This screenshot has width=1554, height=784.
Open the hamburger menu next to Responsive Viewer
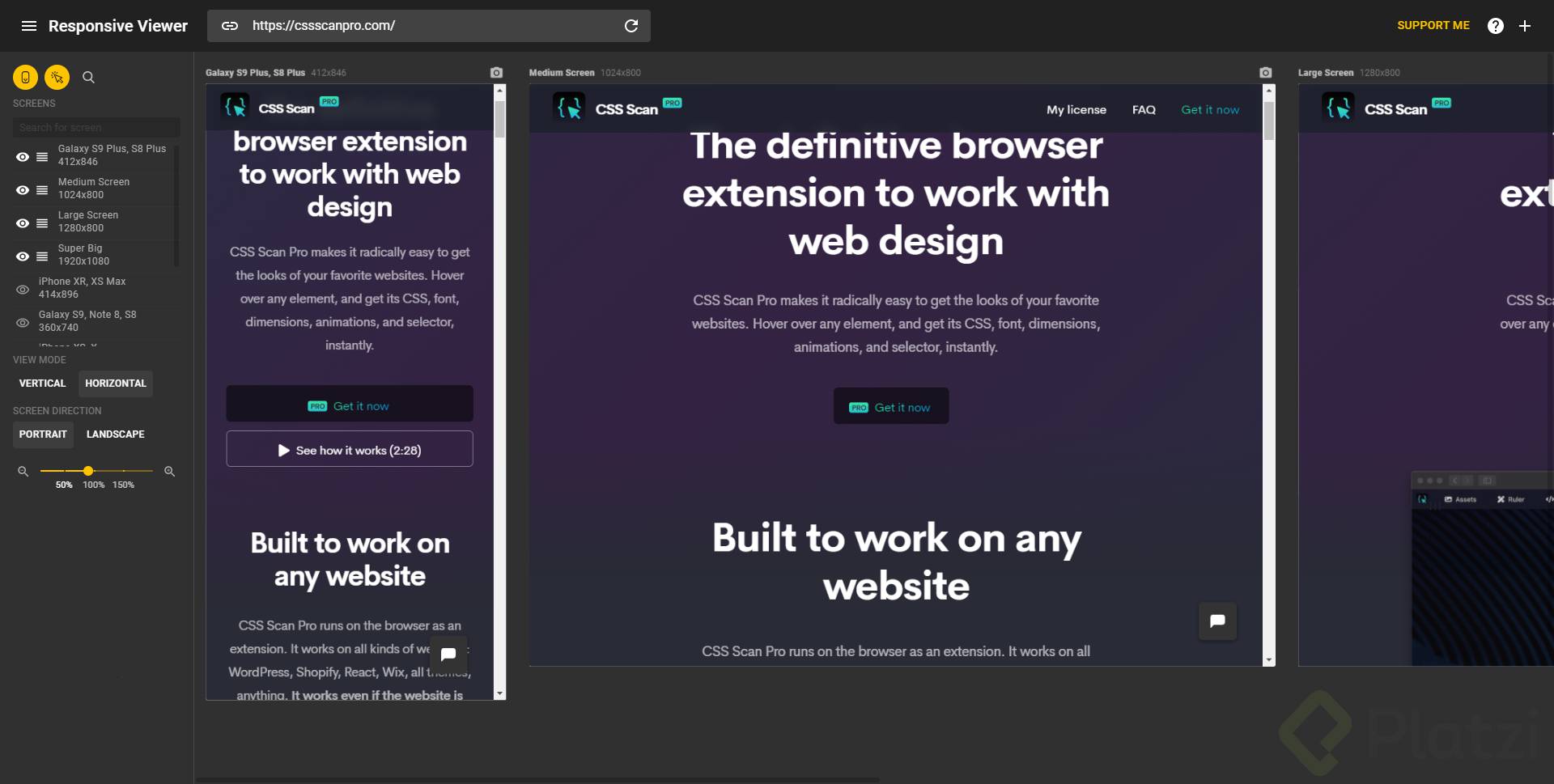[29, 26]
